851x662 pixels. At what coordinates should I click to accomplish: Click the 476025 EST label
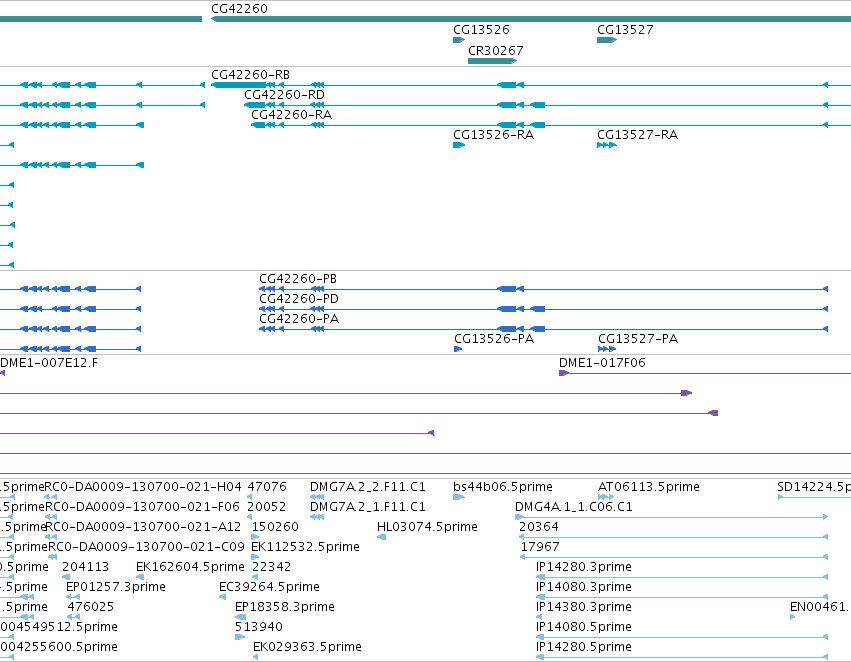click(x=91, y=608)
